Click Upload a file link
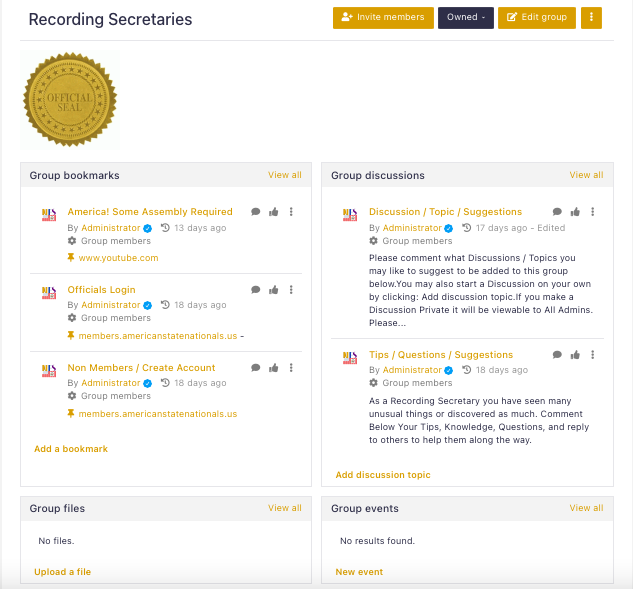Viewport: 633px width, 589px height. pos(63,572)
